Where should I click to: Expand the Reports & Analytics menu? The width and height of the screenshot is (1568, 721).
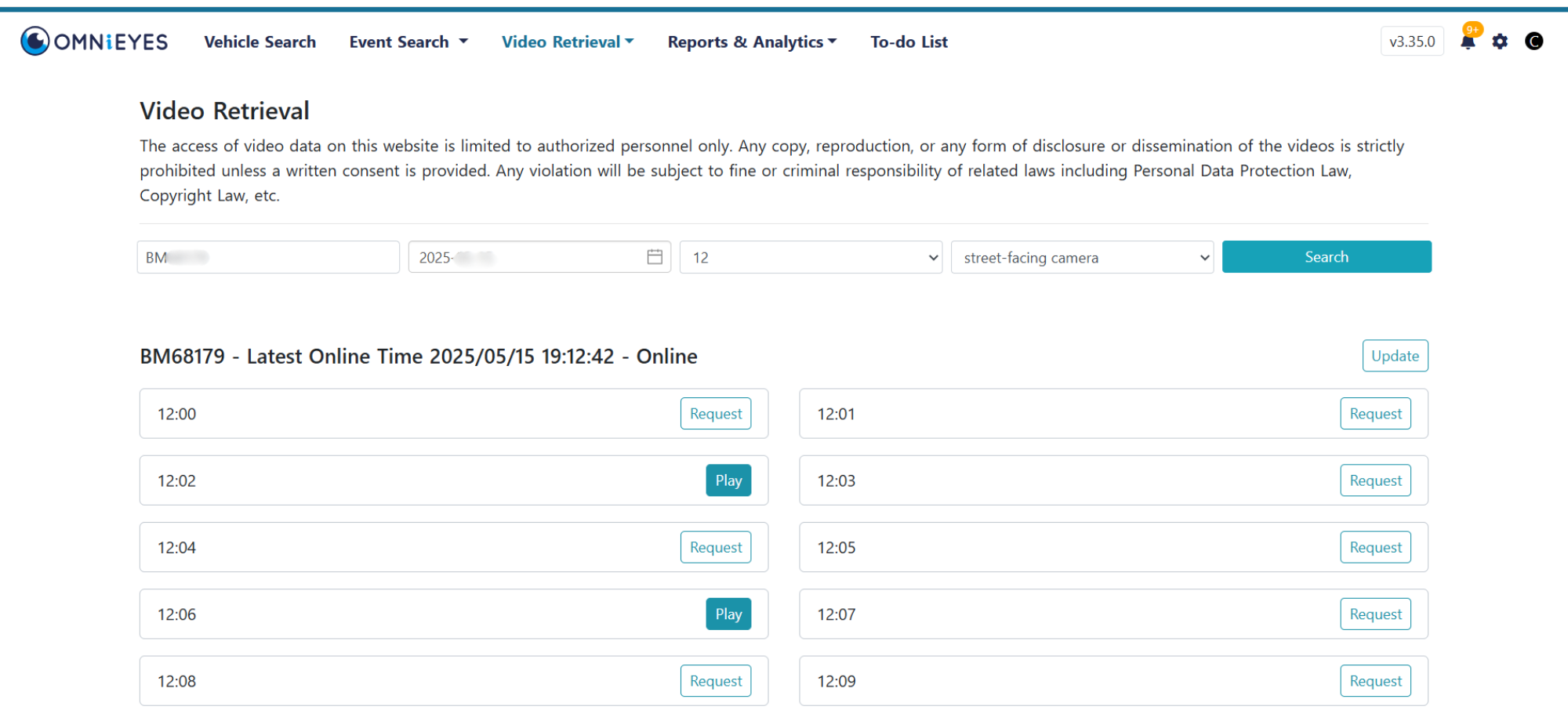click(x=752, y=42)
